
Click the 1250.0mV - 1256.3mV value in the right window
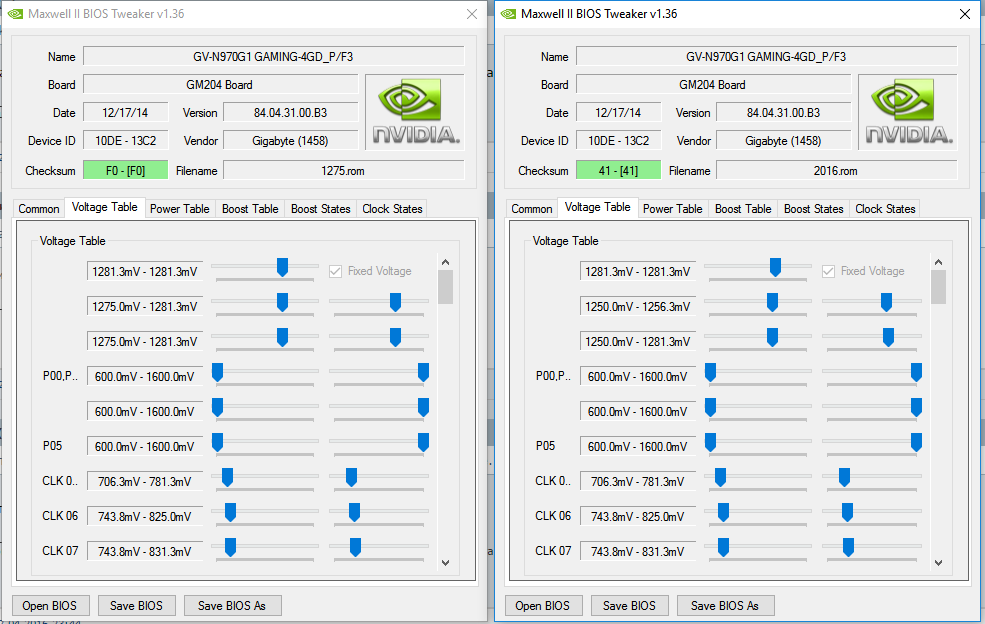[x=638, y=307]
